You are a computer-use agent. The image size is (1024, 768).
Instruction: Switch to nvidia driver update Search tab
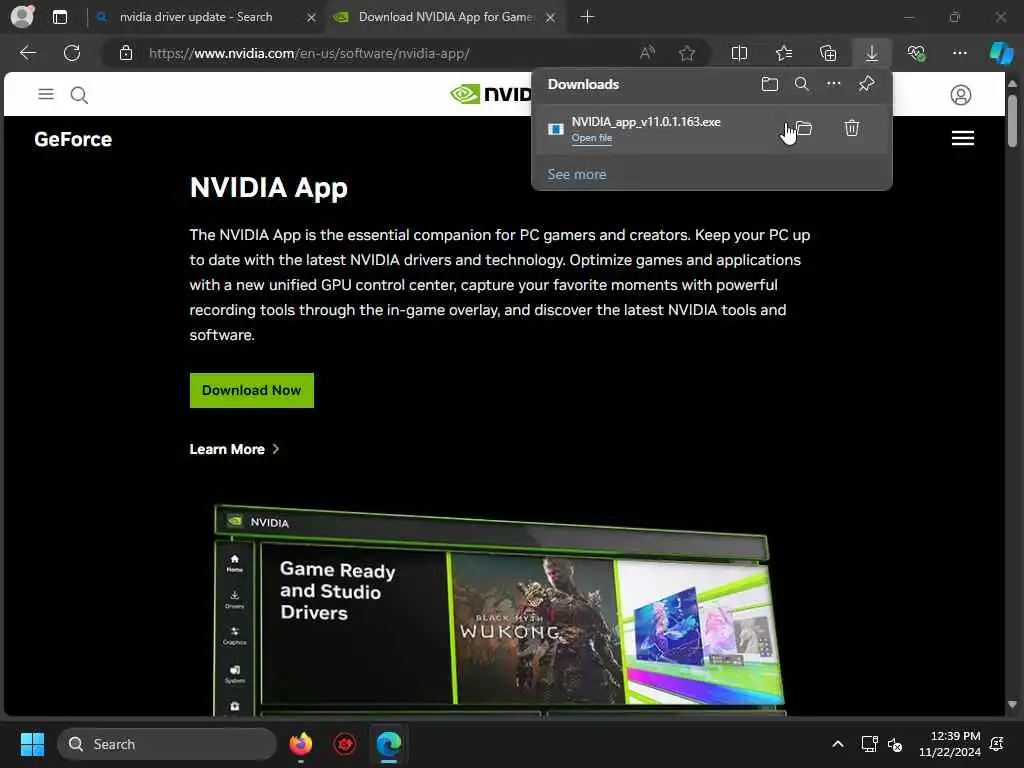pyautogui.click(x=196, y=17)
